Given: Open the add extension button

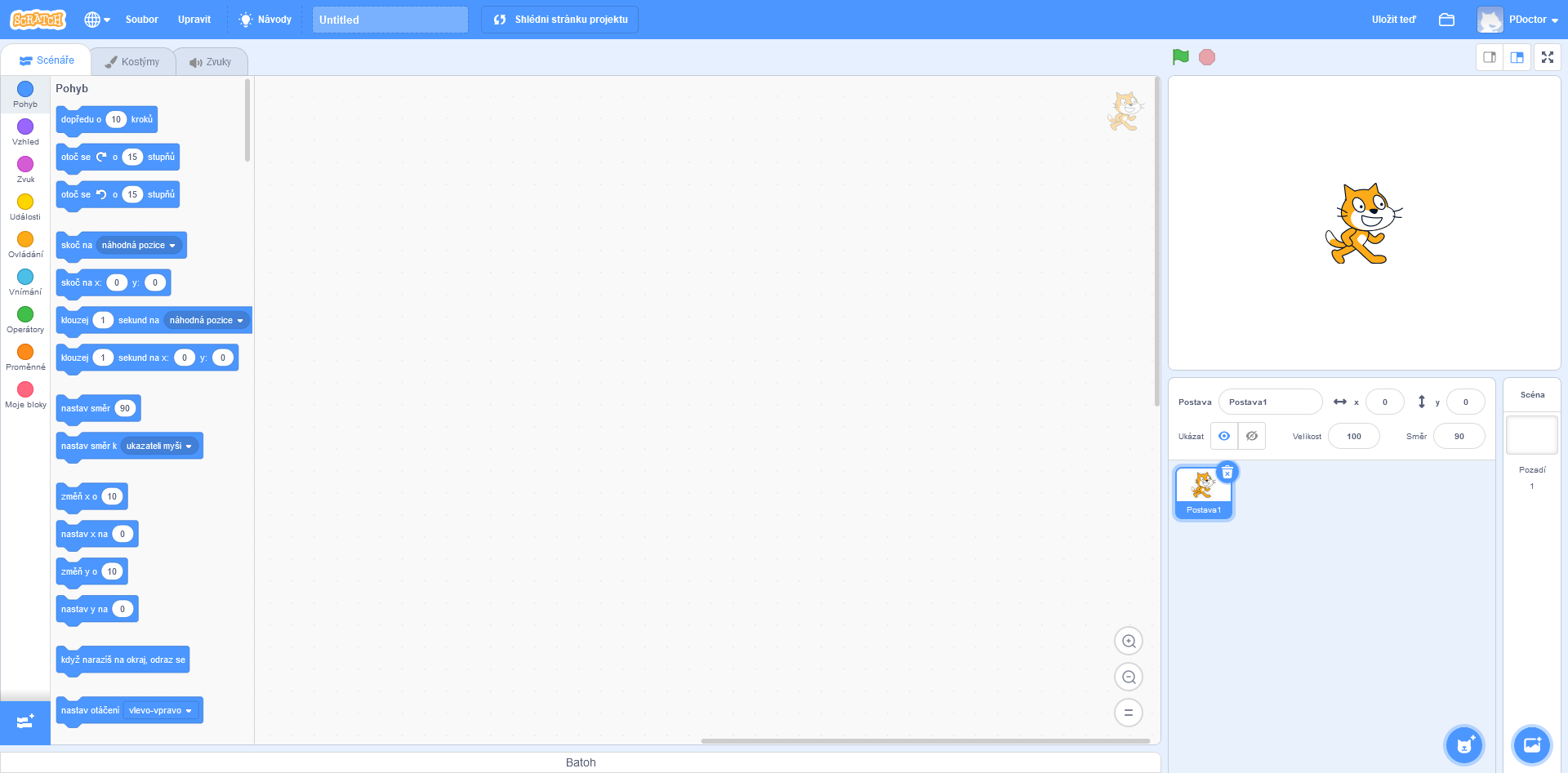Looking at the screenshot, I should (25, 722).
